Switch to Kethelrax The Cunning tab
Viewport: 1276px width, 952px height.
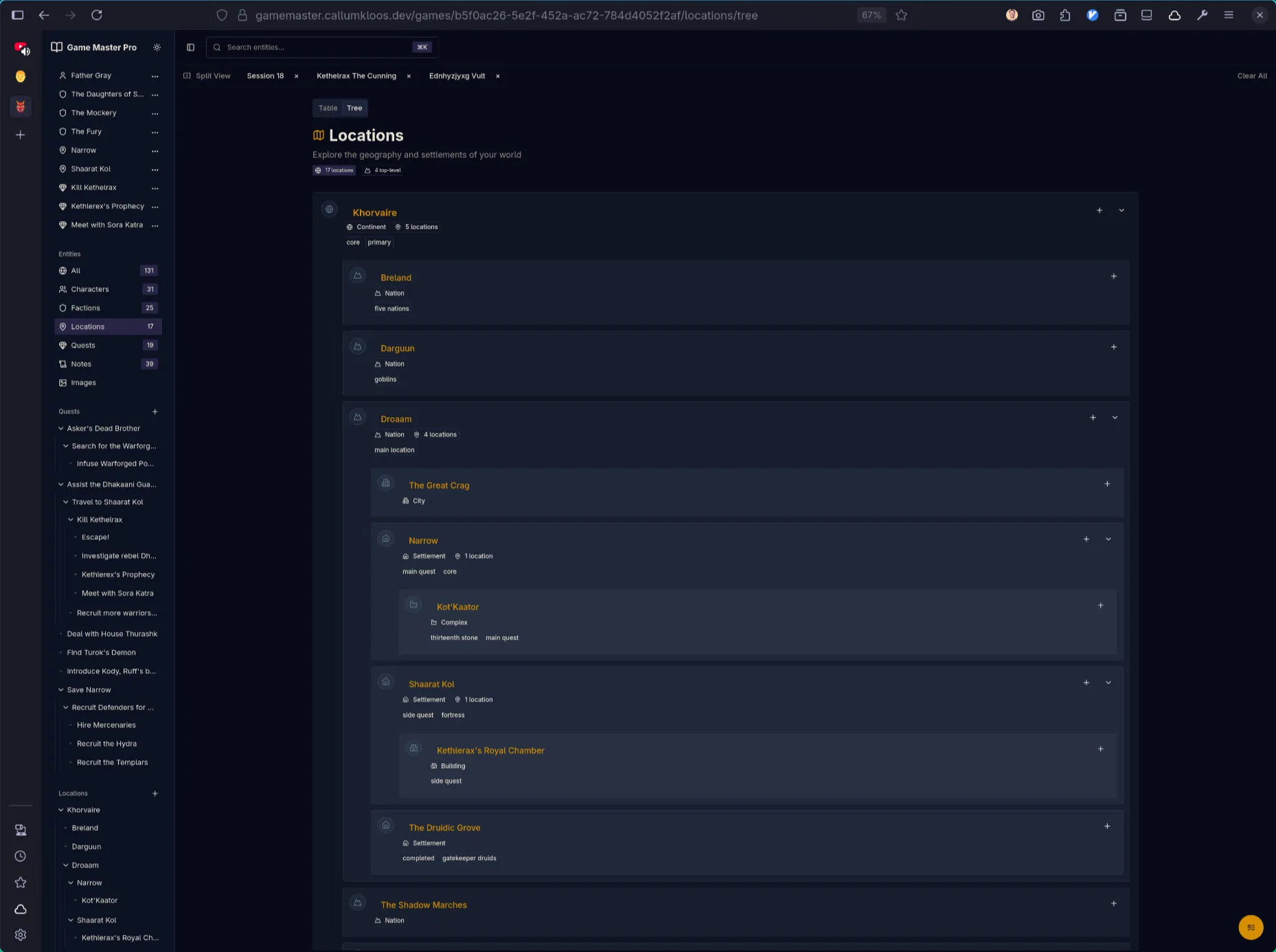tap(356, 76)
